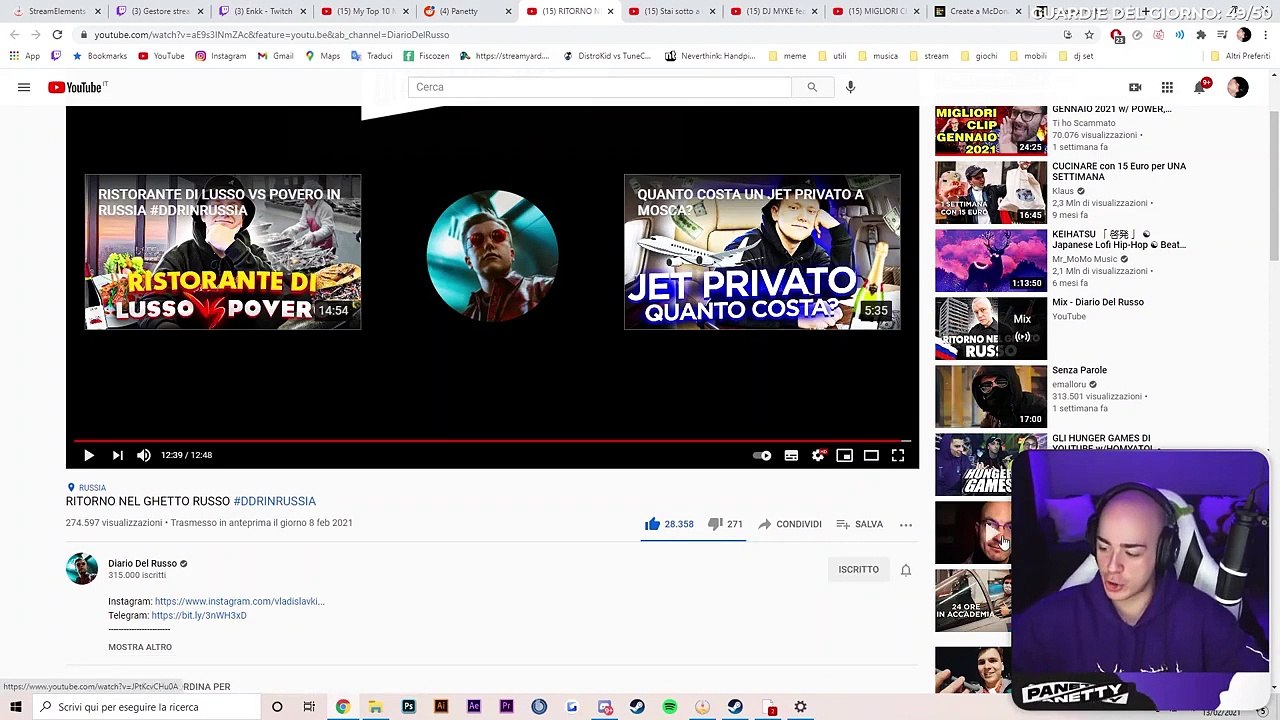Focus the Cerca search field
Image resolution: width=1280 pixels, height=720 pixels.
tap(599, 87)
